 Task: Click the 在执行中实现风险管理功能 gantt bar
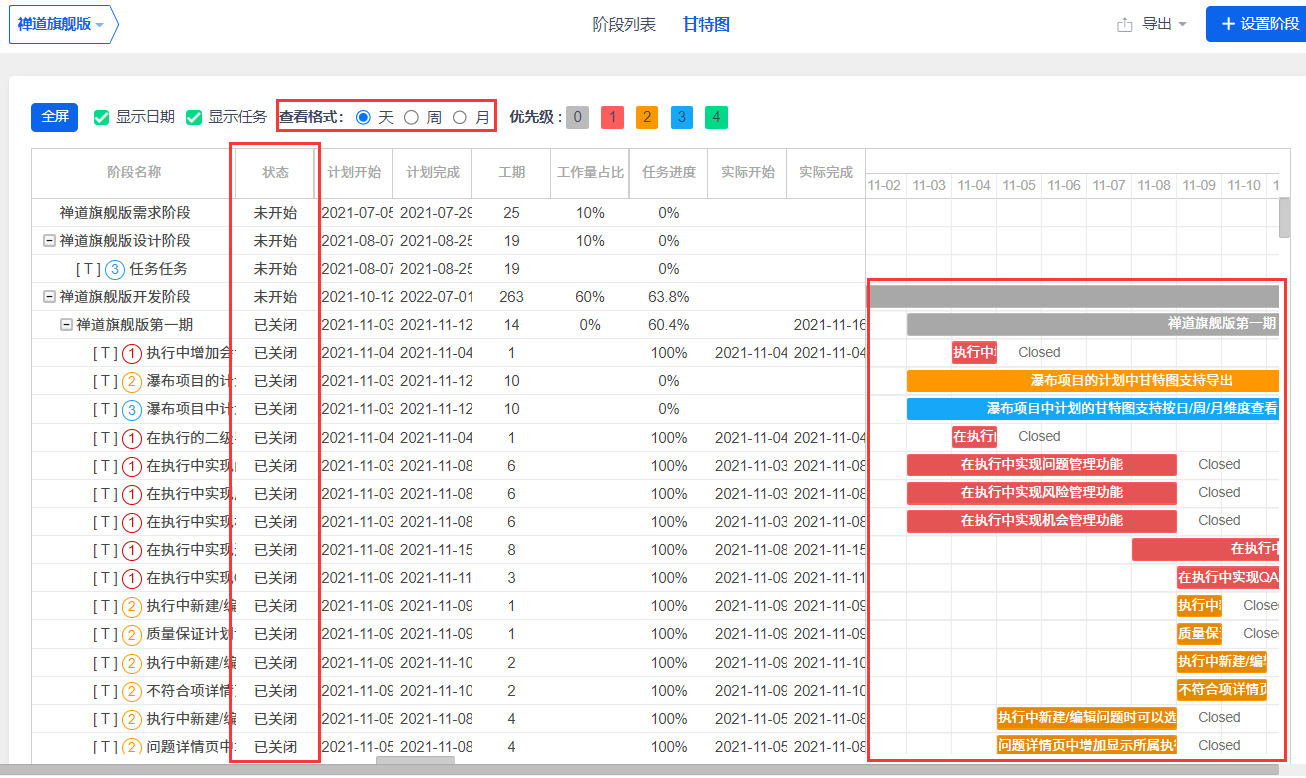click(1041, 493)
